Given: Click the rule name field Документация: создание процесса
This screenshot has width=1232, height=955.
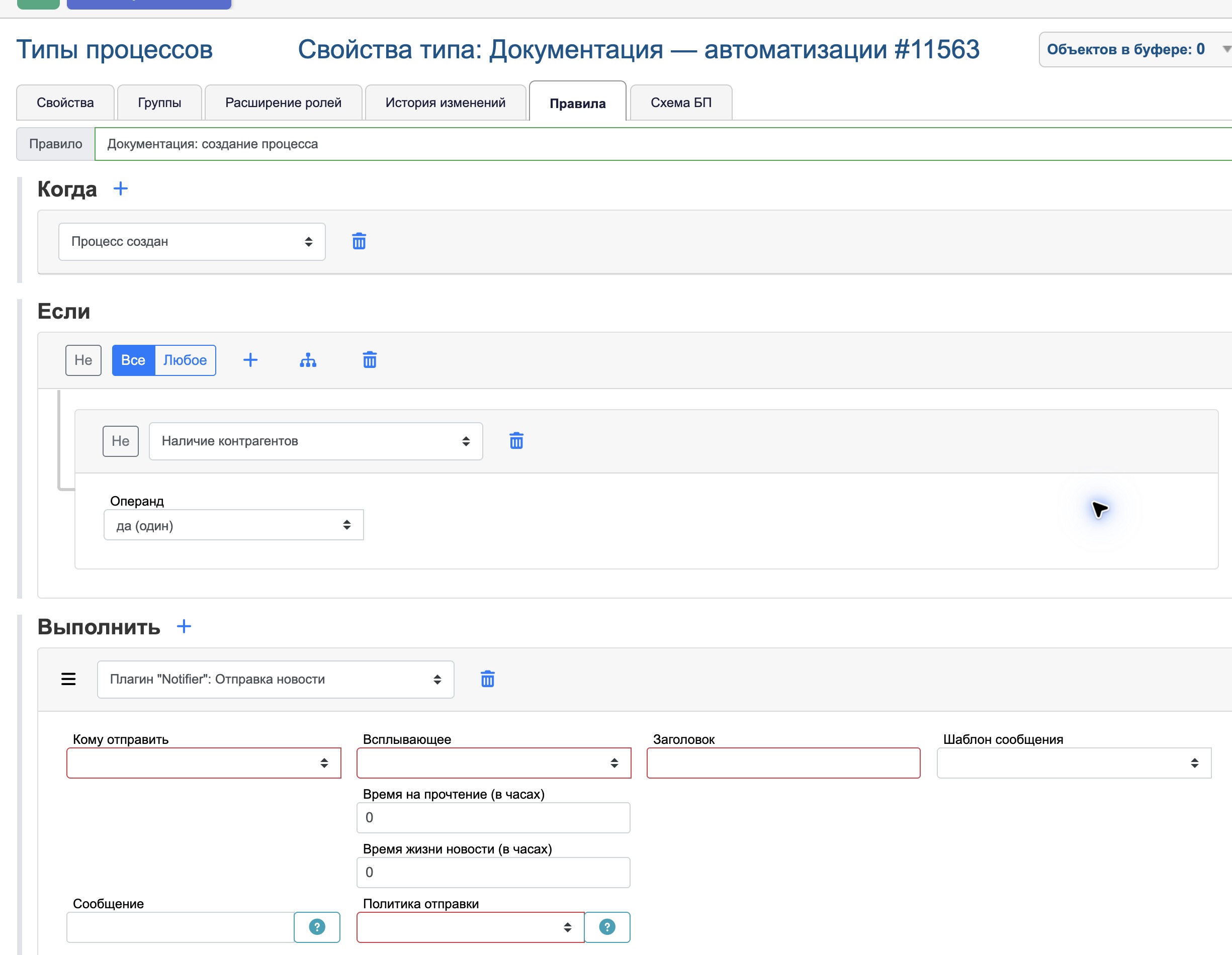Looking at the screenshot, I should point(663,144).
